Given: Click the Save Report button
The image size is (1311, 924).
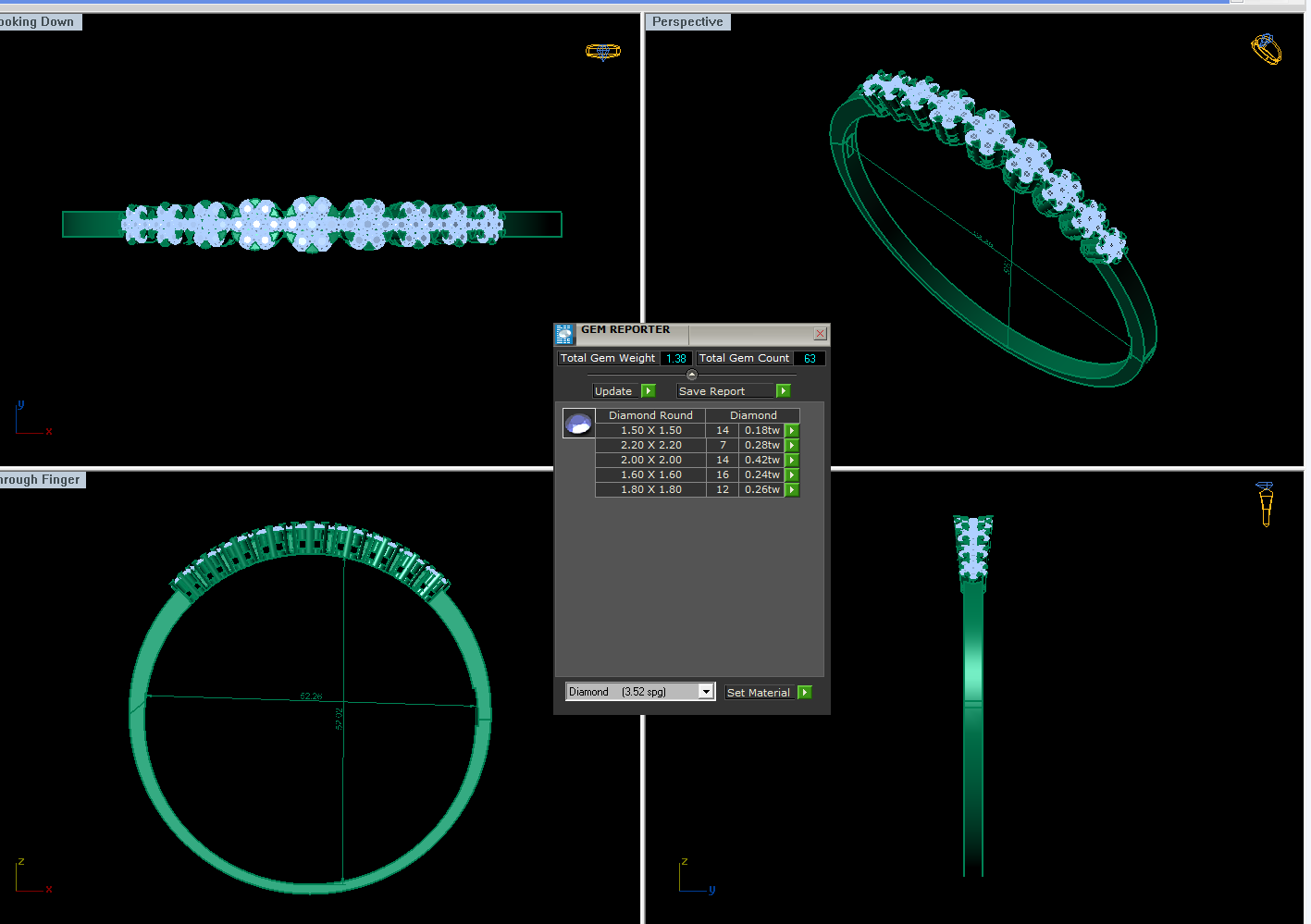Looking at the screenshot, I should (726, 391).
